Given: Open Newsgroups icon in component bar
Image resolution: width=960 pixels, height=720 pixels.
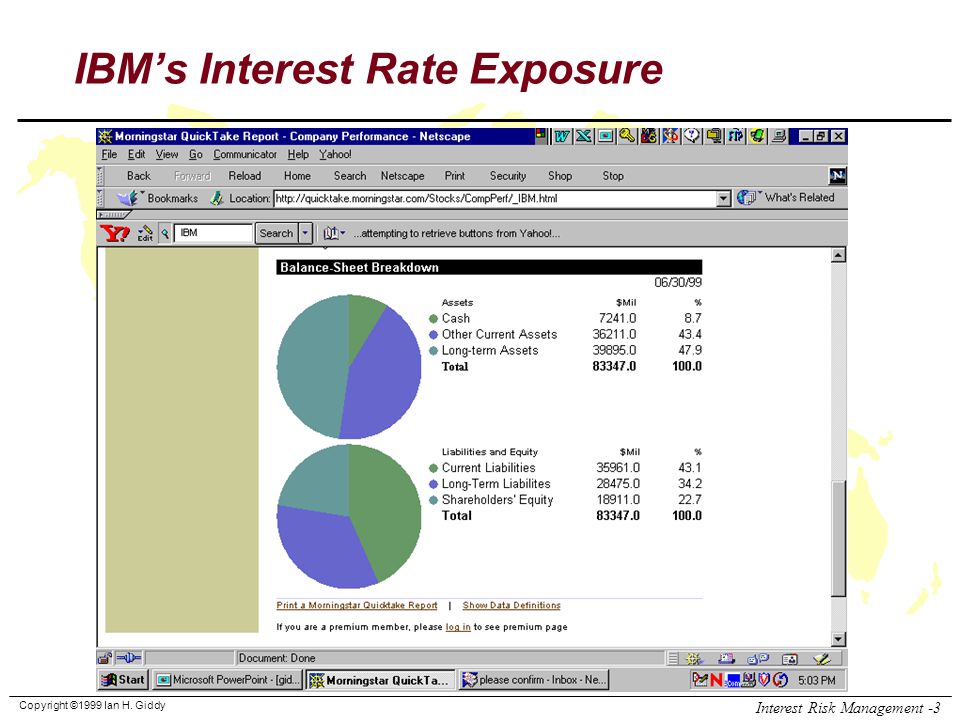Looking at the screenshot, I should coord(758,659).
